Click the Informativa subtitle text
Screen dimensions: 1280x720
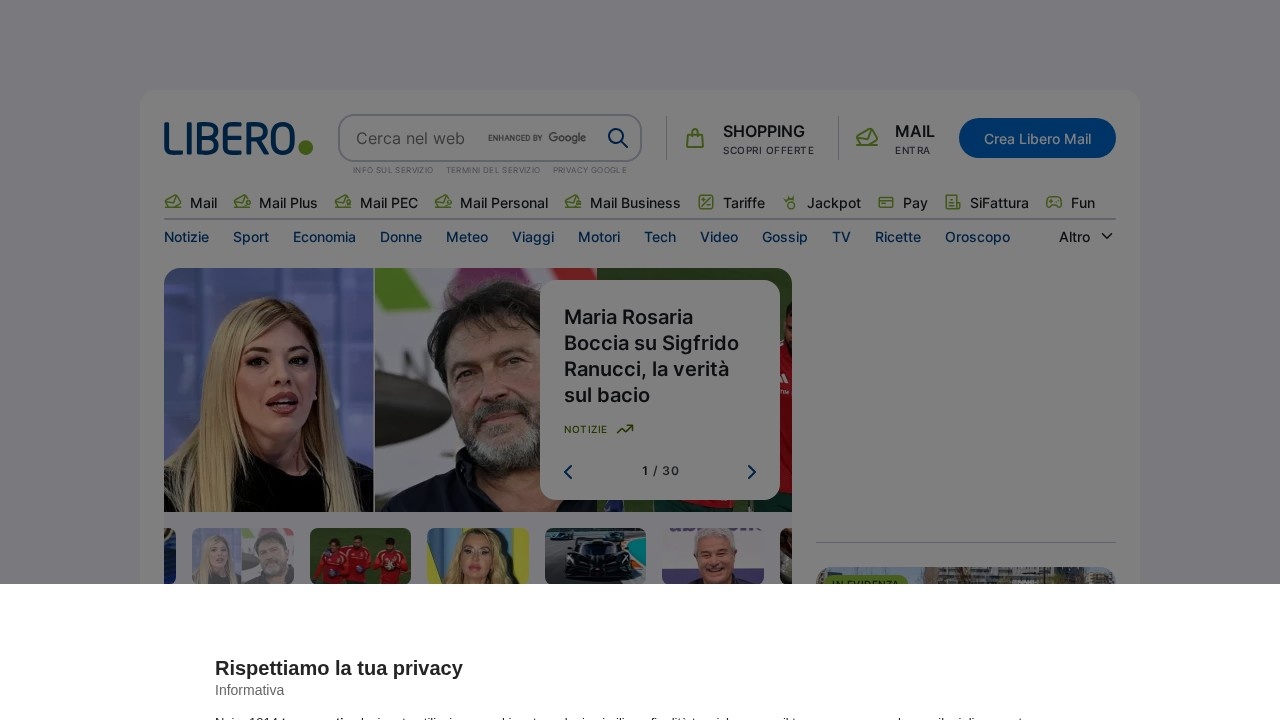click(250, 690)
